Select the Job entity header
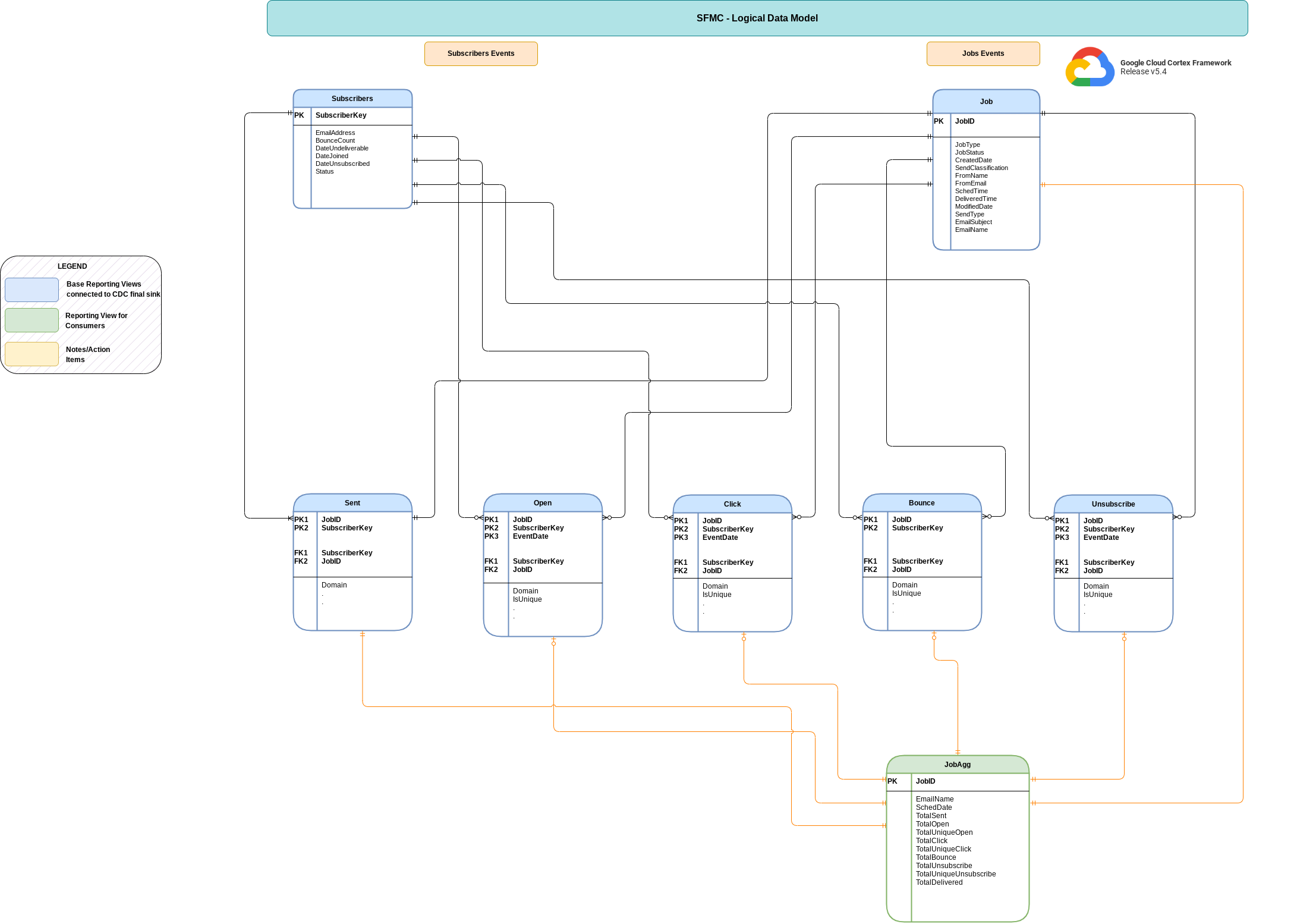This screenshot has height=924, width=1316. point(986,101)
